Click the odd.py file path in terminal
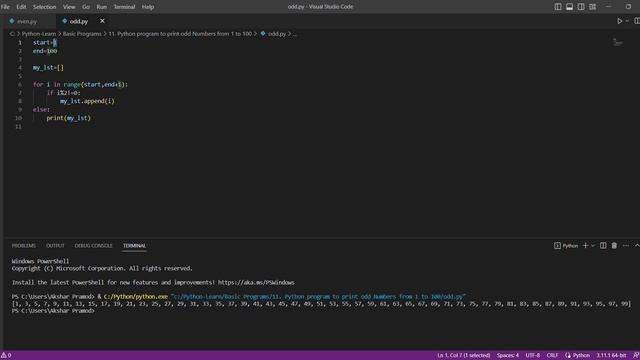 coord(318,297)
